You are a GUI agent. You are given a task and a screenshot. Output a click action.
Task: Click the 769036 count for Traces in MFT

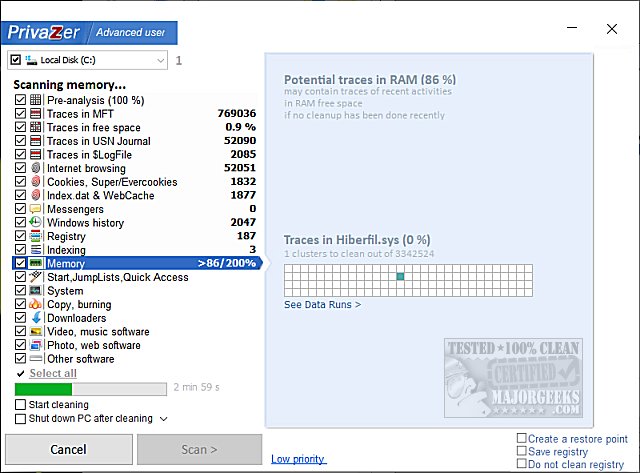click(x=237, y=113)
